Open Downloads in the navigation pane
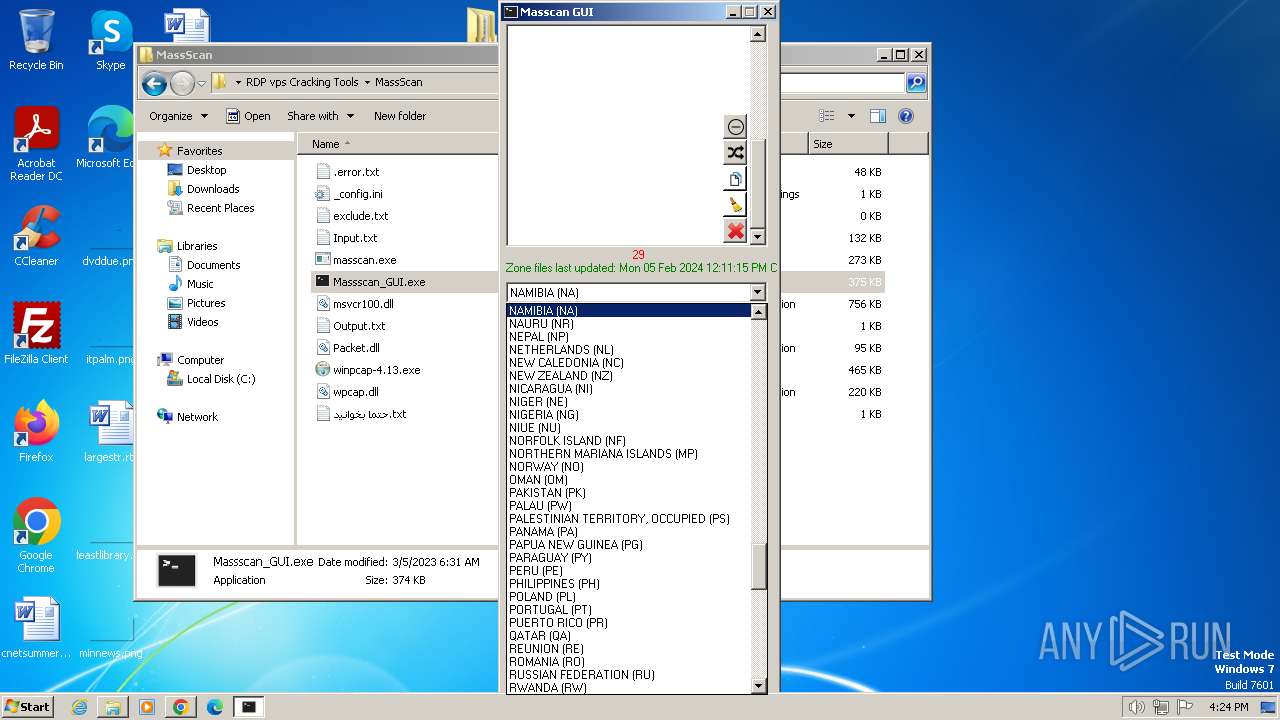This screenshot has height=720, width=1280. (213, 189)
